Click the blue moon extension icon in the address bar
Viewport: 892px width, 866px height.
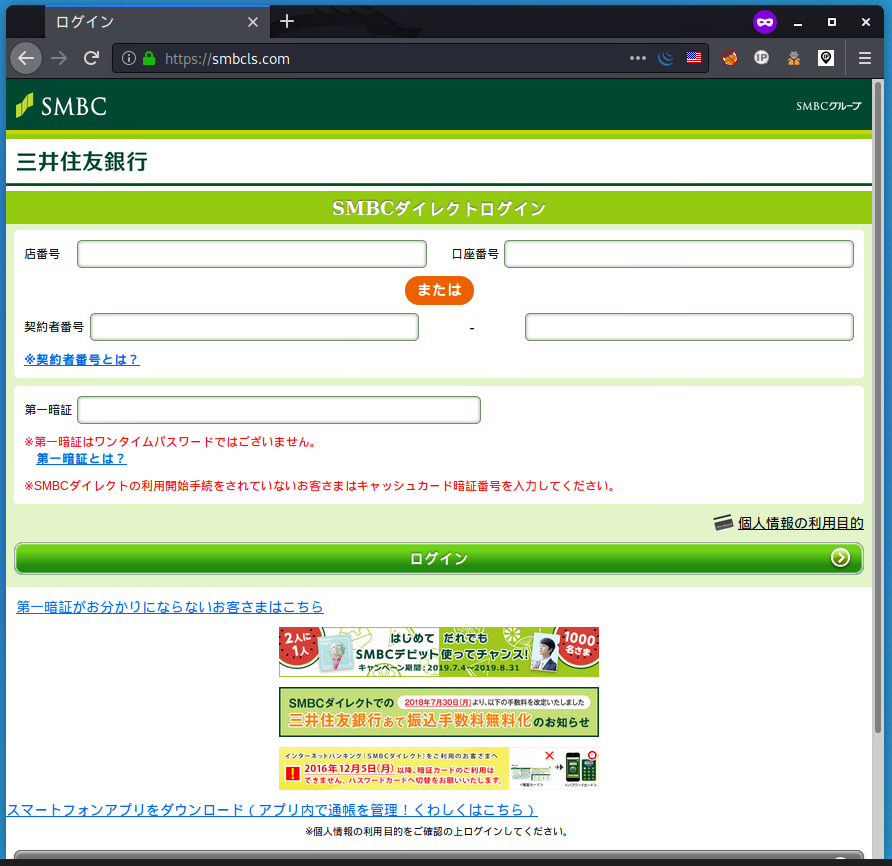[x=666, y=58]
